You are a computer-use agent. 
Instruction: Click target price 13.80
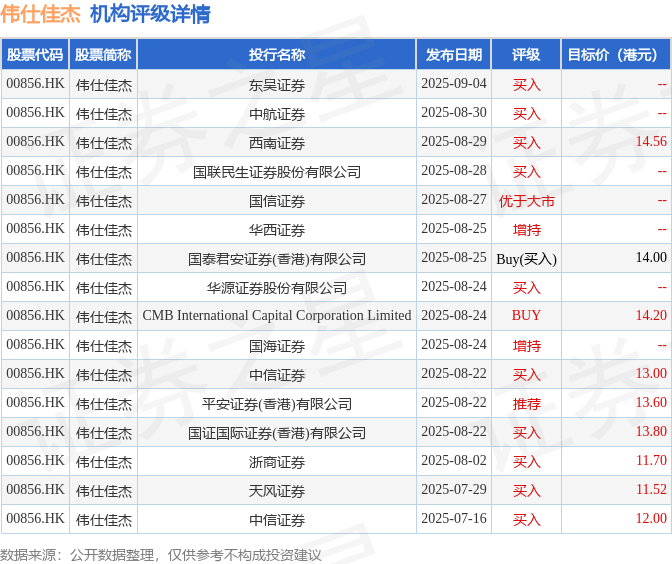[651, 431]
